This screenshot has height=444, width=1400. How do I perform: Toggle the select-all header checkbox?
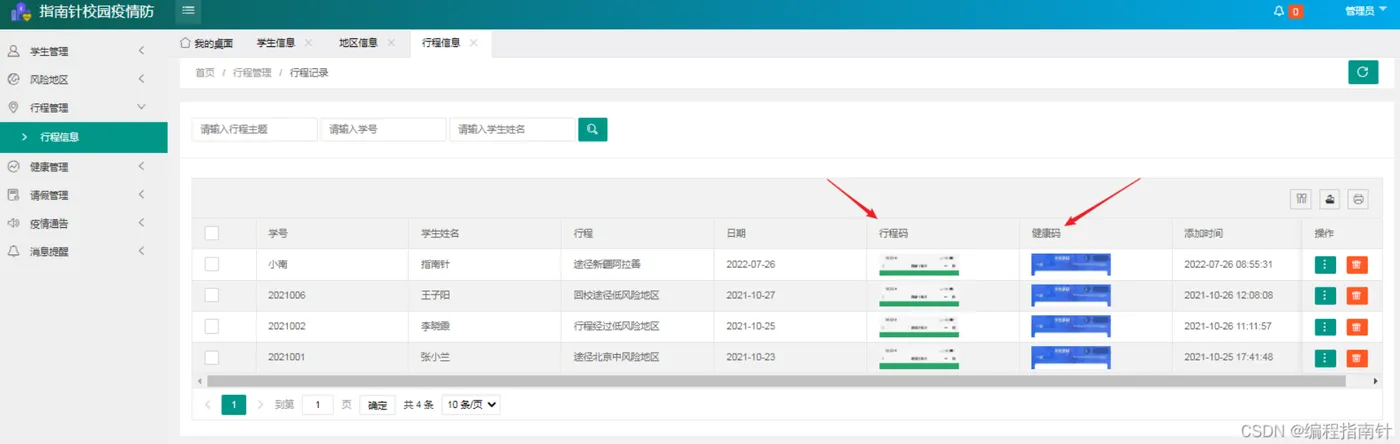[212, 233]
